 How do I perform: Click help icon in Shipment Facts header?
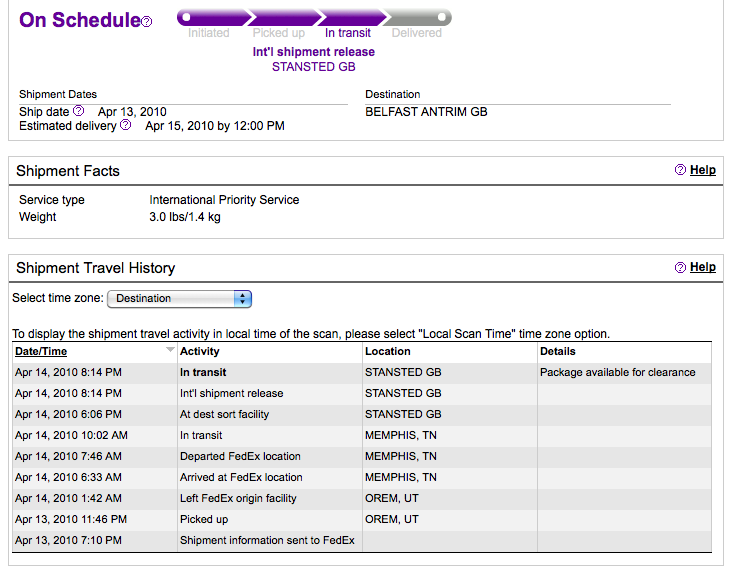pos(681,170)
